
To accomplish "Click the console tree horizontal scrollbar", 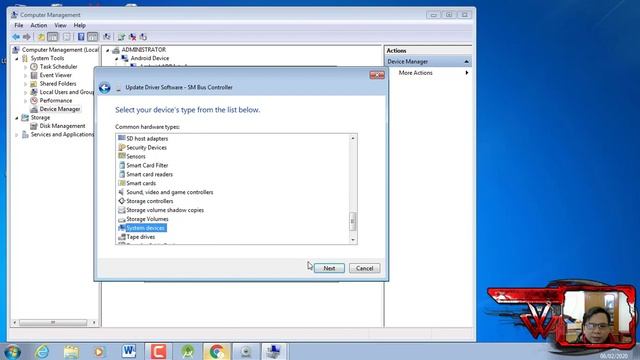I will click(x=54, y=322).
